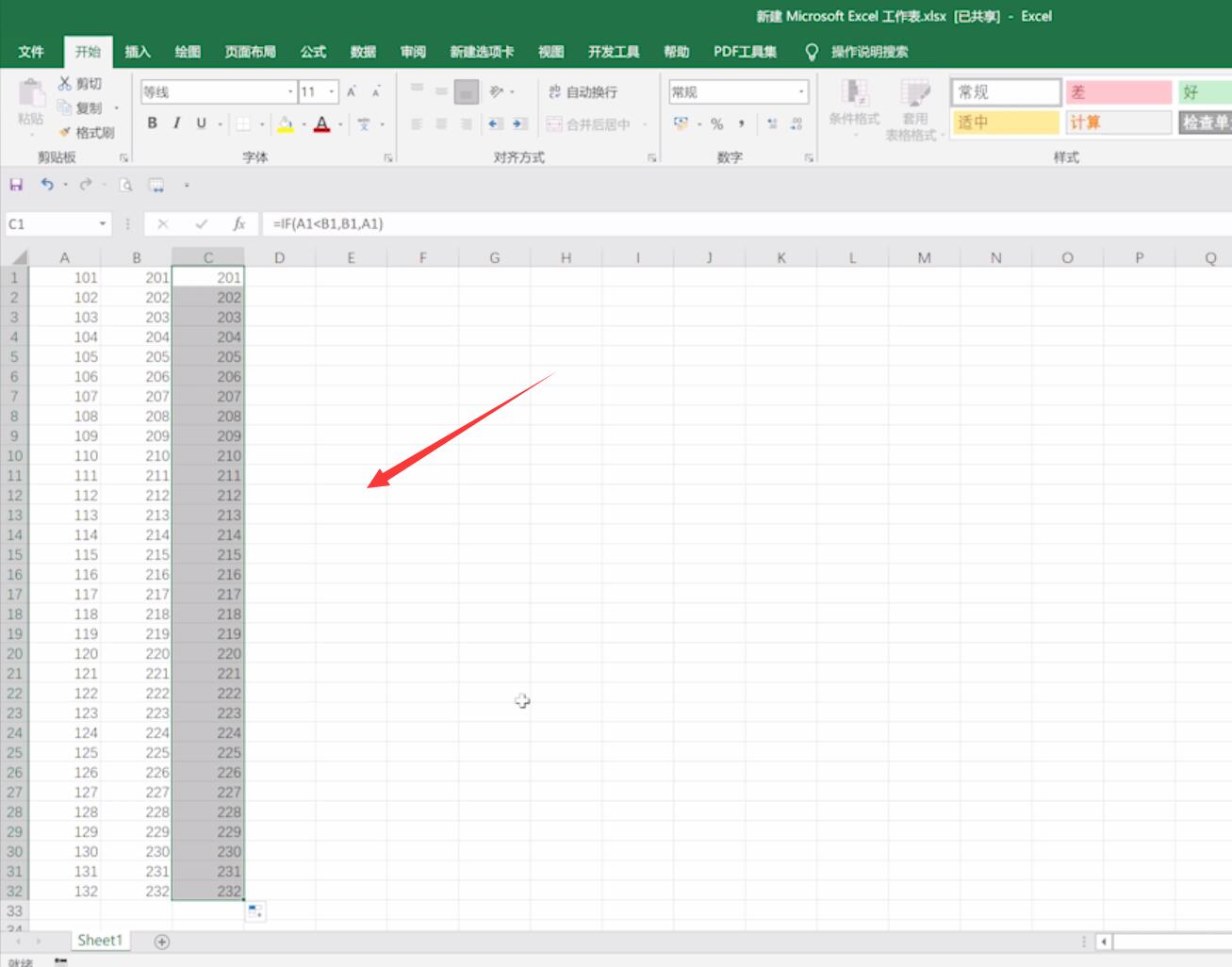Open the underline style dropdown arrow
The image size is (1232, 967).
tap(220, 123)
